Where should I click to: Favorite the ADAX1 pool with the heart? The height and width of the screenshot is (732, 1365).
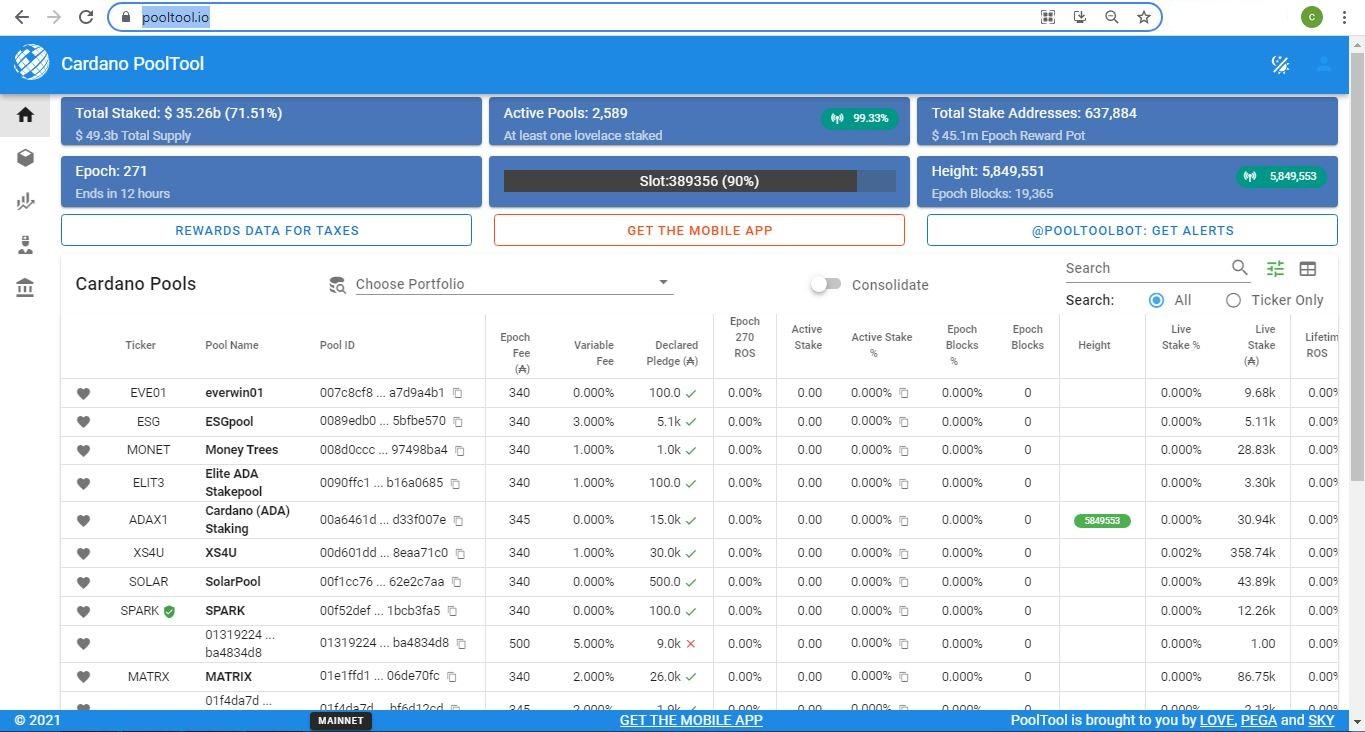83,520
